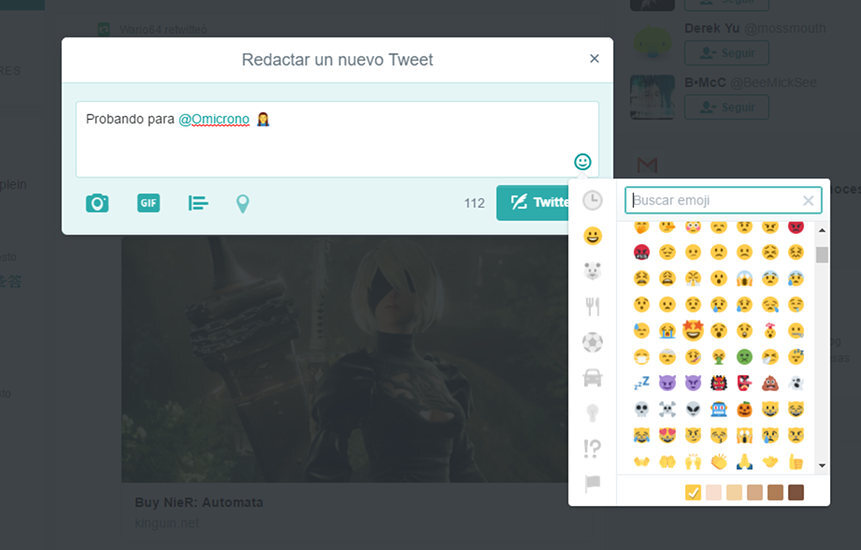Viewport: 861px width, 550px height.
Task: Insert the skull and crossbones emoji
Action: (667, 409)
